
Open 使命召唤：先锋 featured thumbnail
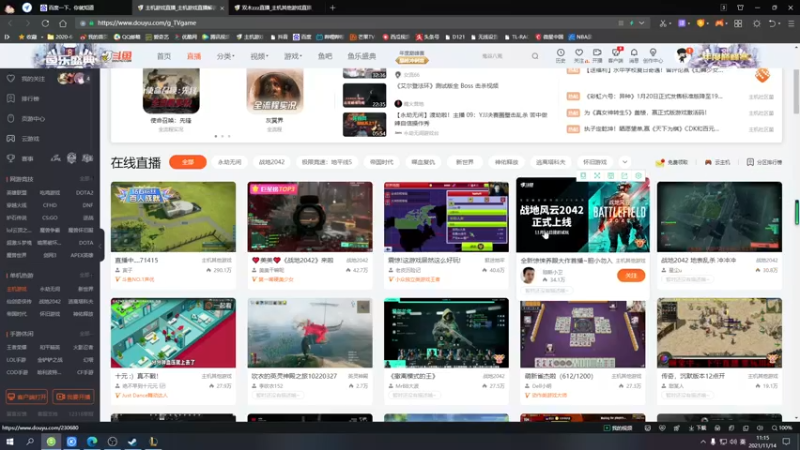point(171,91)
